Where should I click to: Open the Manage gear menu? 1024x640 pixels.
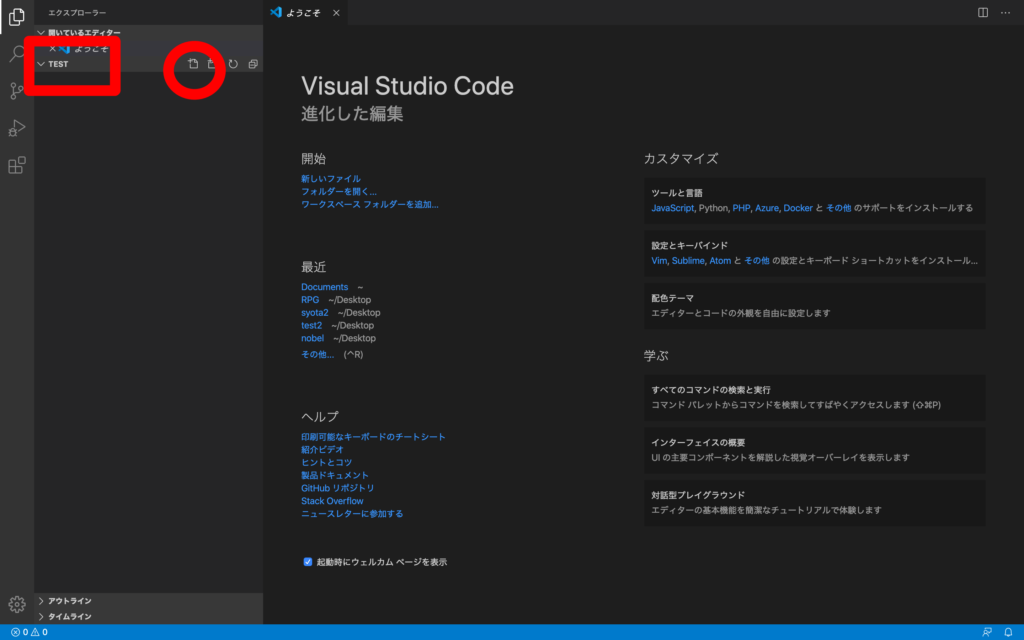pyautogui.click(x=17, y=605)
